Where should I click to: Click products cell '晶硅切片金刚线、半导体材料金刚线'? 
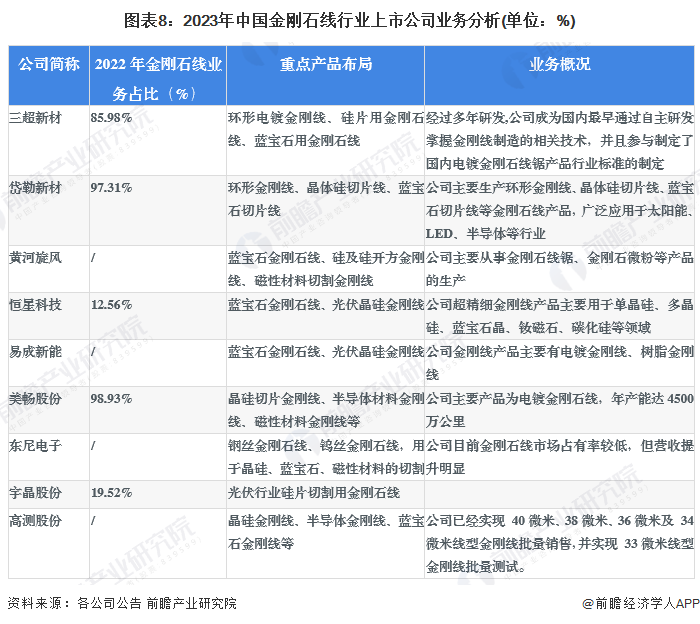coord(326,410)
